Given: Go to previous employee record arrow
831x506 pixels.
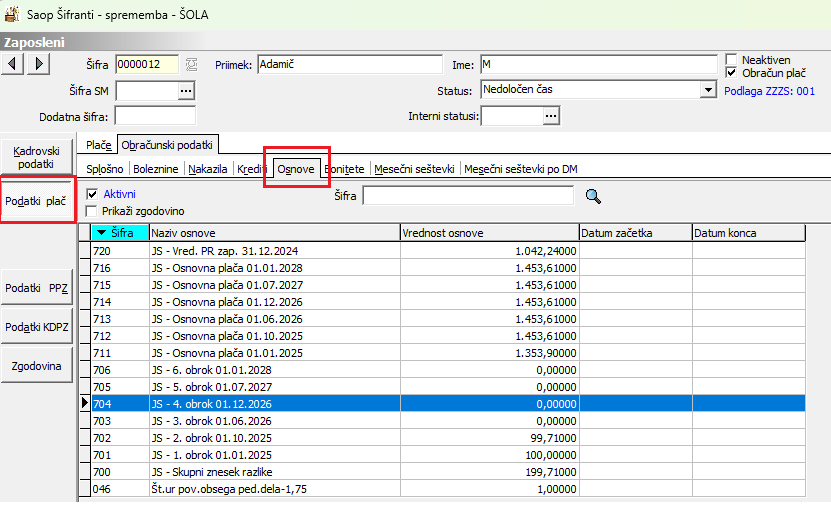Looking at the screenshot, I should (13, 64).
